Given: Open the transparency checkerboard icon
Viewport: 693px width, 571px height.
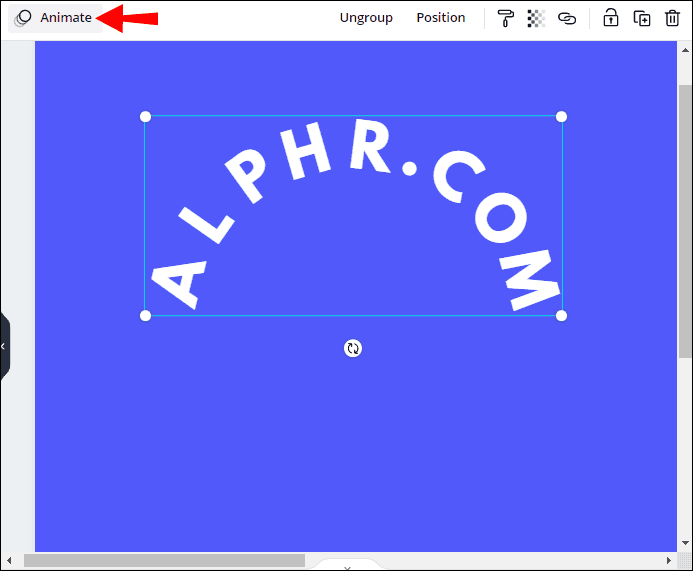Looking at the screenshot, I should tap(536, 18).
